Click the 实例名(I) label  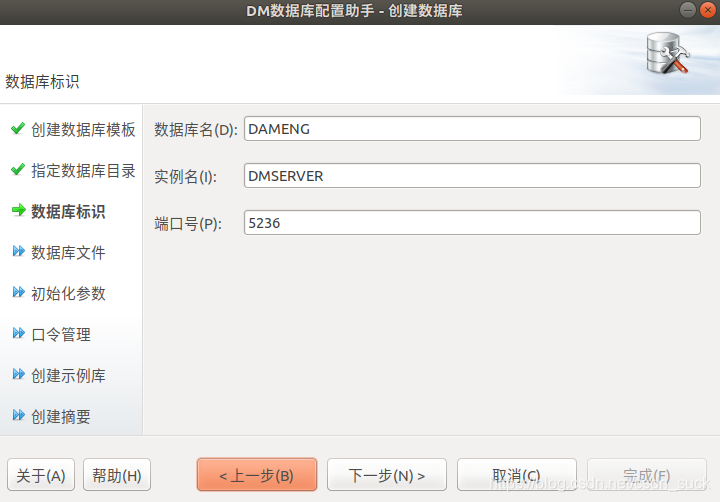click(186, 176)
